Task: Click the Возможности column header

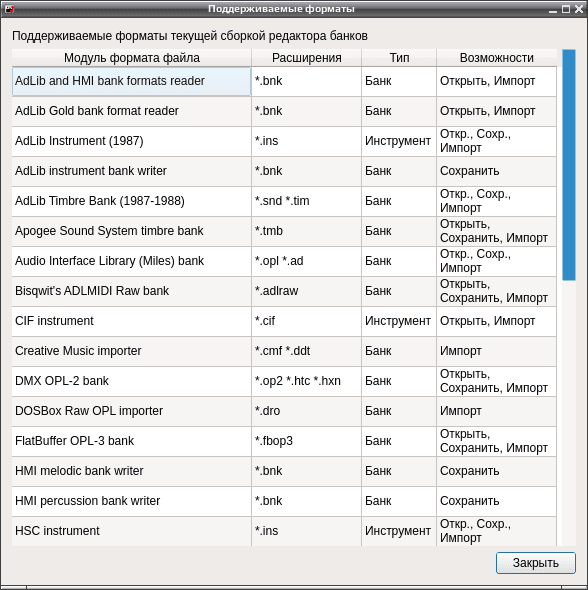Action: pyautogui.click(x=497, y=58)
